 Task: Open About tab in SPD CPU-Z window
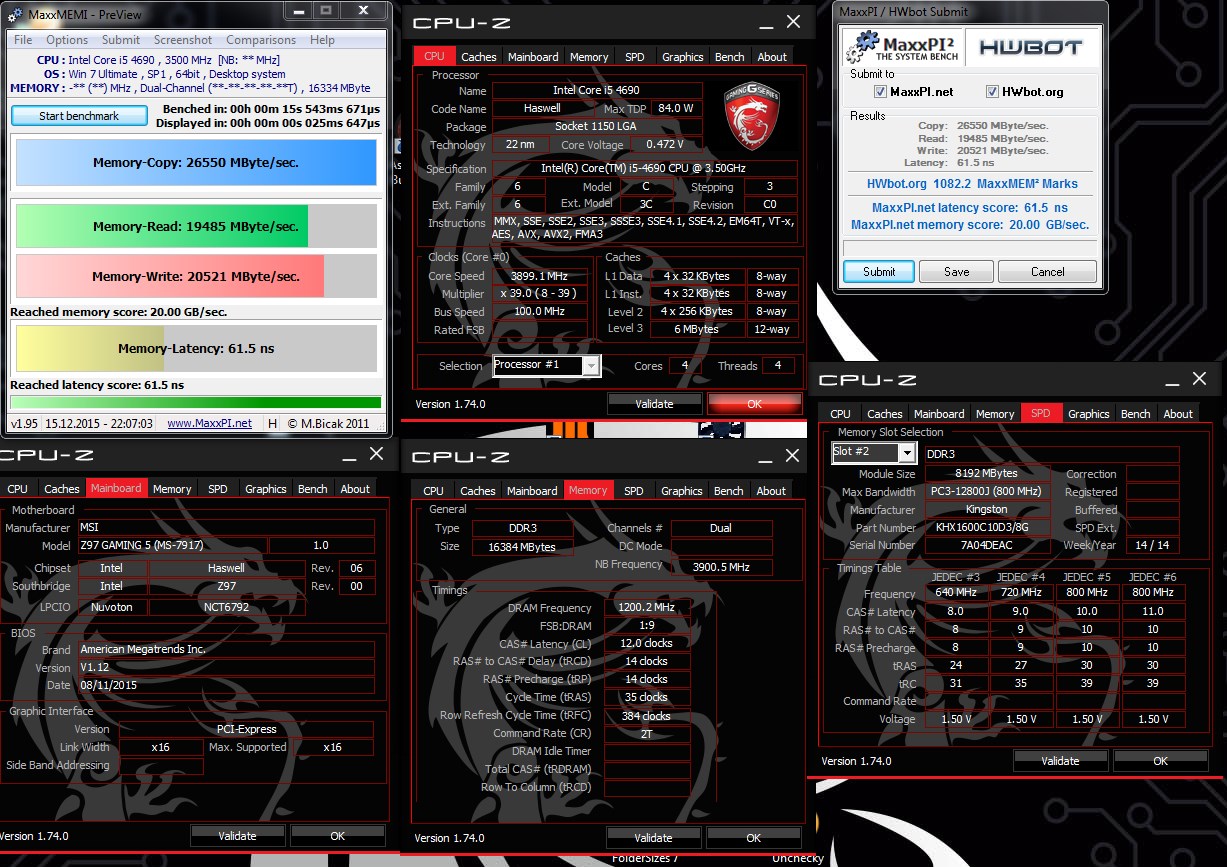pos(1178,414)
